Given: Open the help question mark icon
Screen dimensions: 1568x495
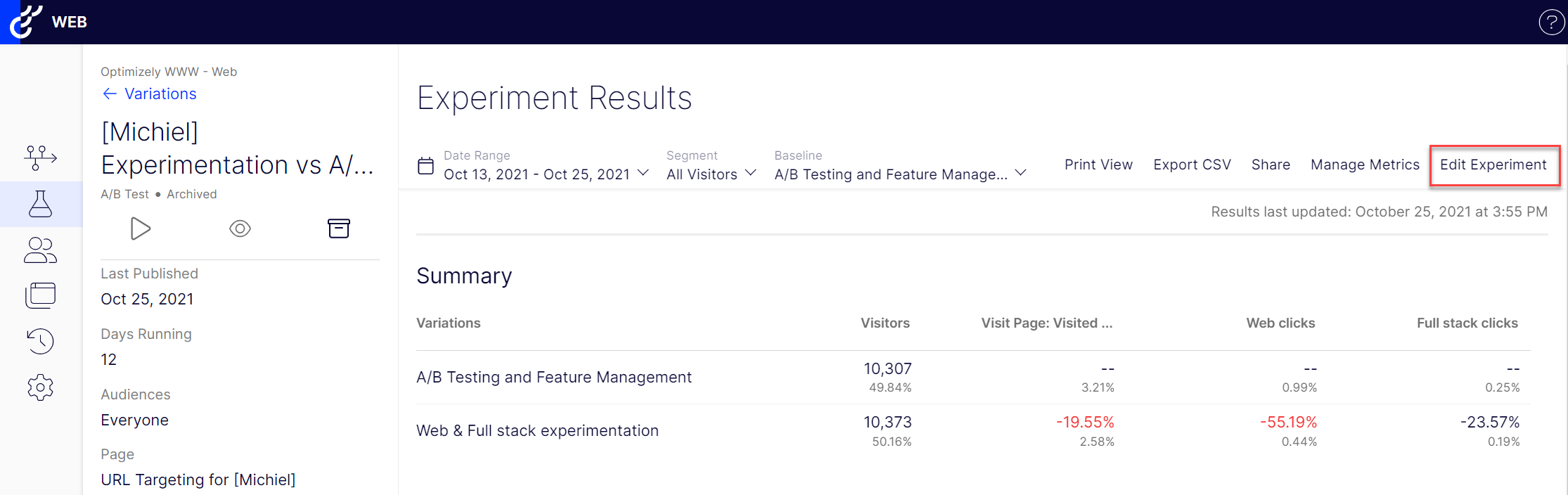Looking at the screenshot, I should [1551, 22].
